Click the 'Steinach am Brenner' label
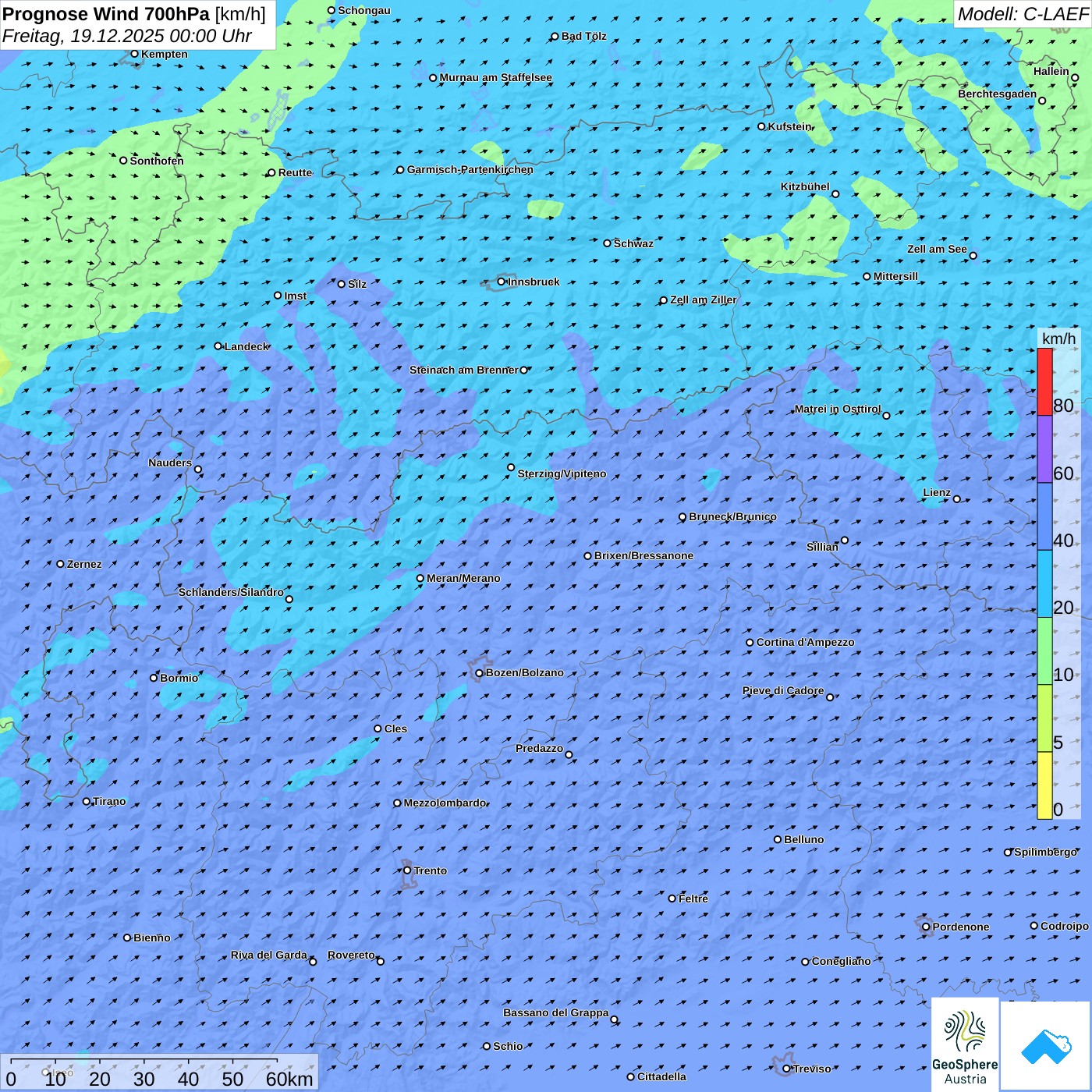Screen dimensions: 1092x1092 (463, 370)
